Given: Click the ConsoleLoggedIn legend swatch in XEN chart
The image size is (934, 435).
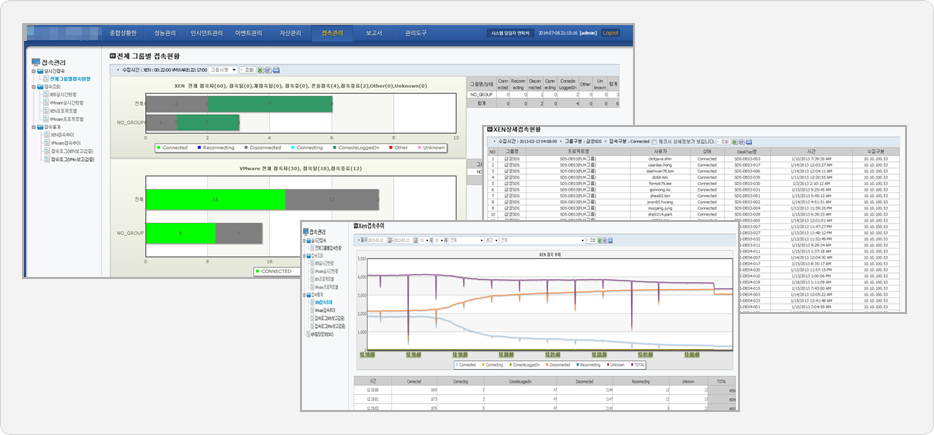Looking at the screenshot, I should tap(337, 147).
